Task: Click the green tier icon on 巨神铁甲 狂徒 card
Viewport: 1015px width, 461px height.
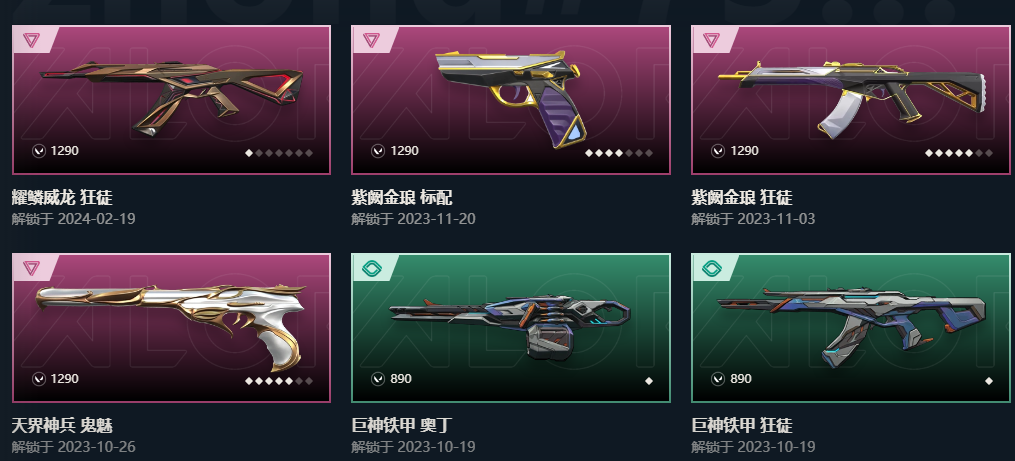Action: pos(711,268)
